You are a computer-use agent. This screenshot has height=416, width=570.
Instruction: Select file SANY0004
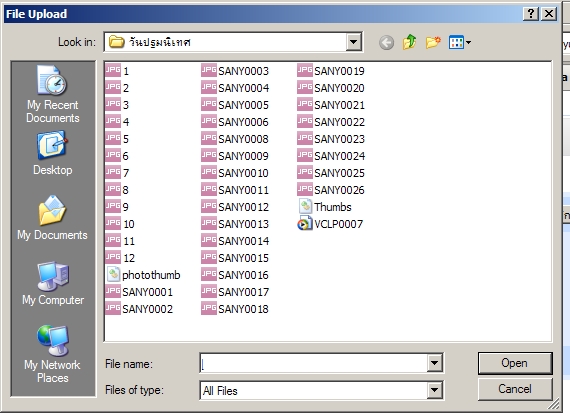[x=235, y=88]
